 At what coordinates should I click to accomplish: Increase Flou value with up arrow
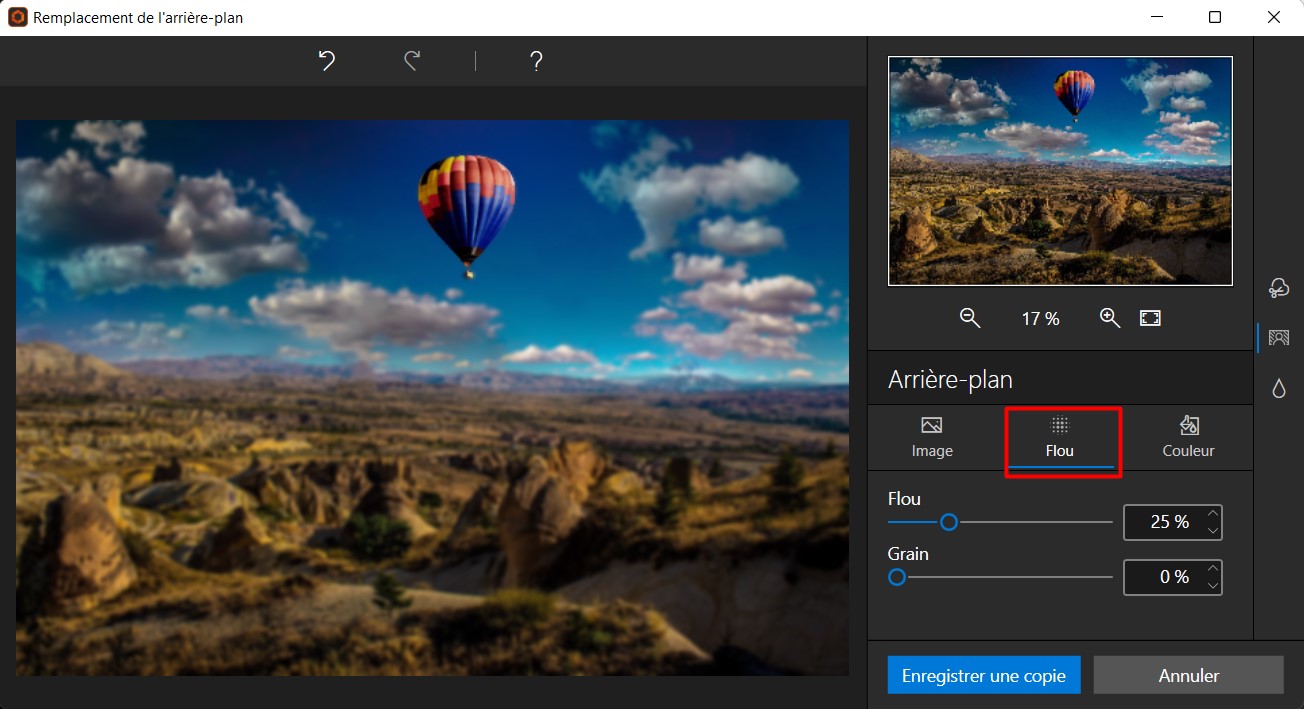click(x=1213, y=514)
